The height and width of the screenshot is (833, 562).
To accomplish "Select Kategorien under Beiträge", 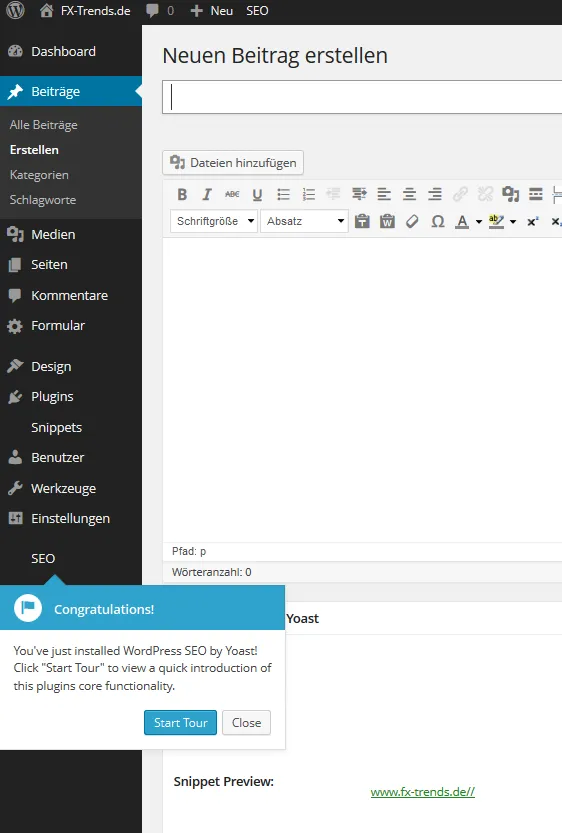I will (39, 175).
